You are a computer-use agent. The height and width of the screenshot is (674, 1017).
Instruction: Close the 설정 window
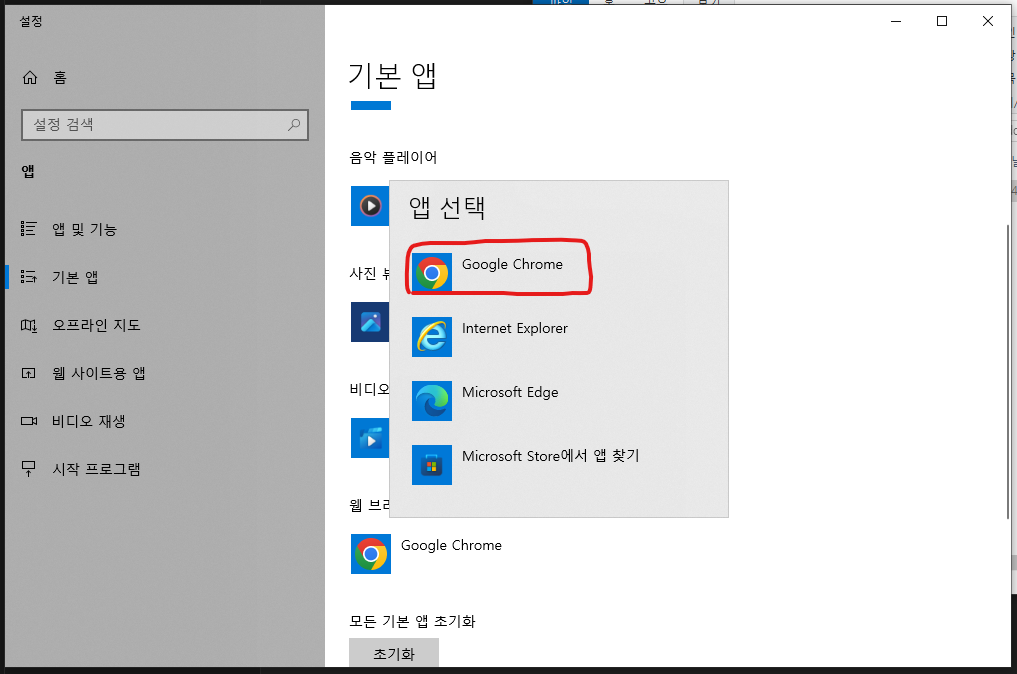(988, 21)
